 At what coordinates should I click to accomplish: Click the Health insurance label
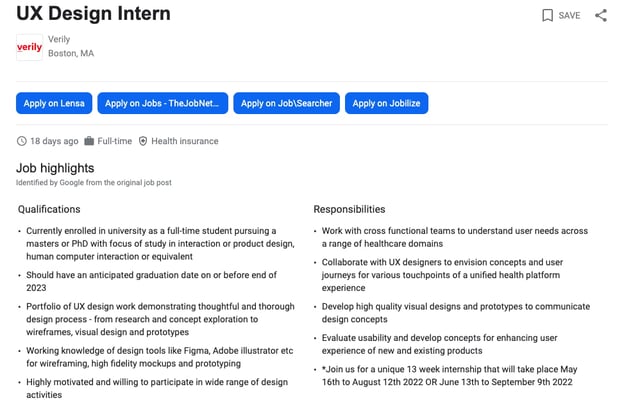tap(185, 141)
